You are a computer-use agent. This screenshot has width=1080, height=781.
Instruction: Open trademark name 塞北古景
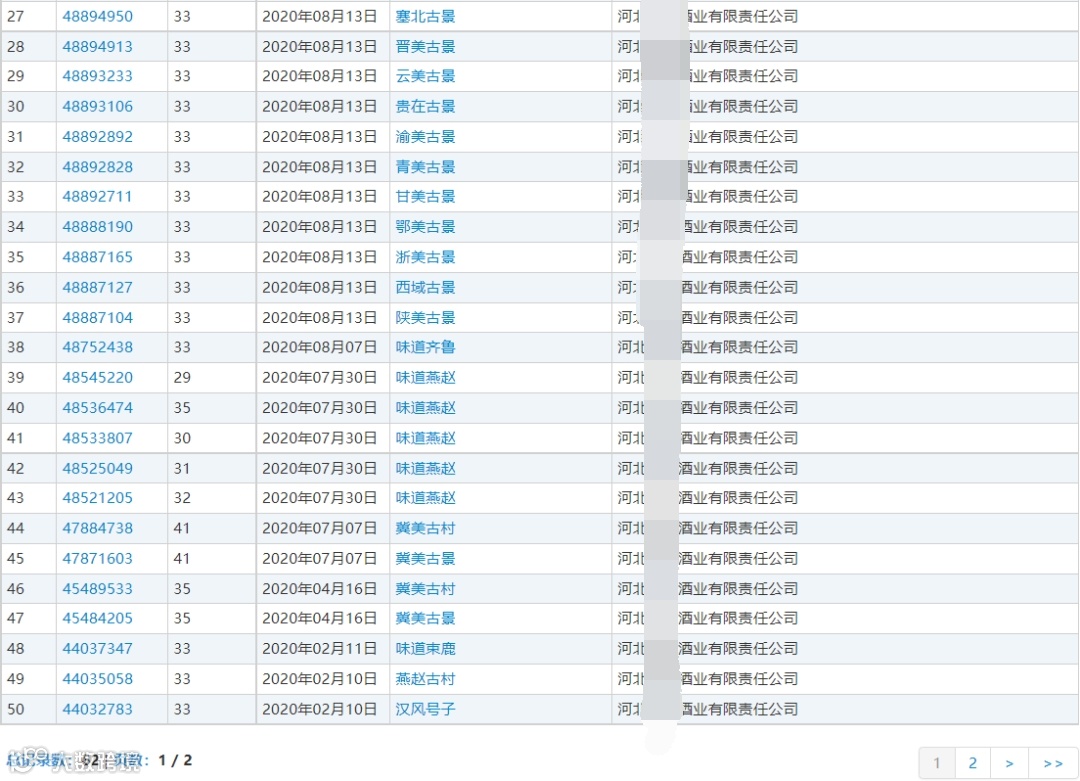pyautogui.click(x=425, y=17)
